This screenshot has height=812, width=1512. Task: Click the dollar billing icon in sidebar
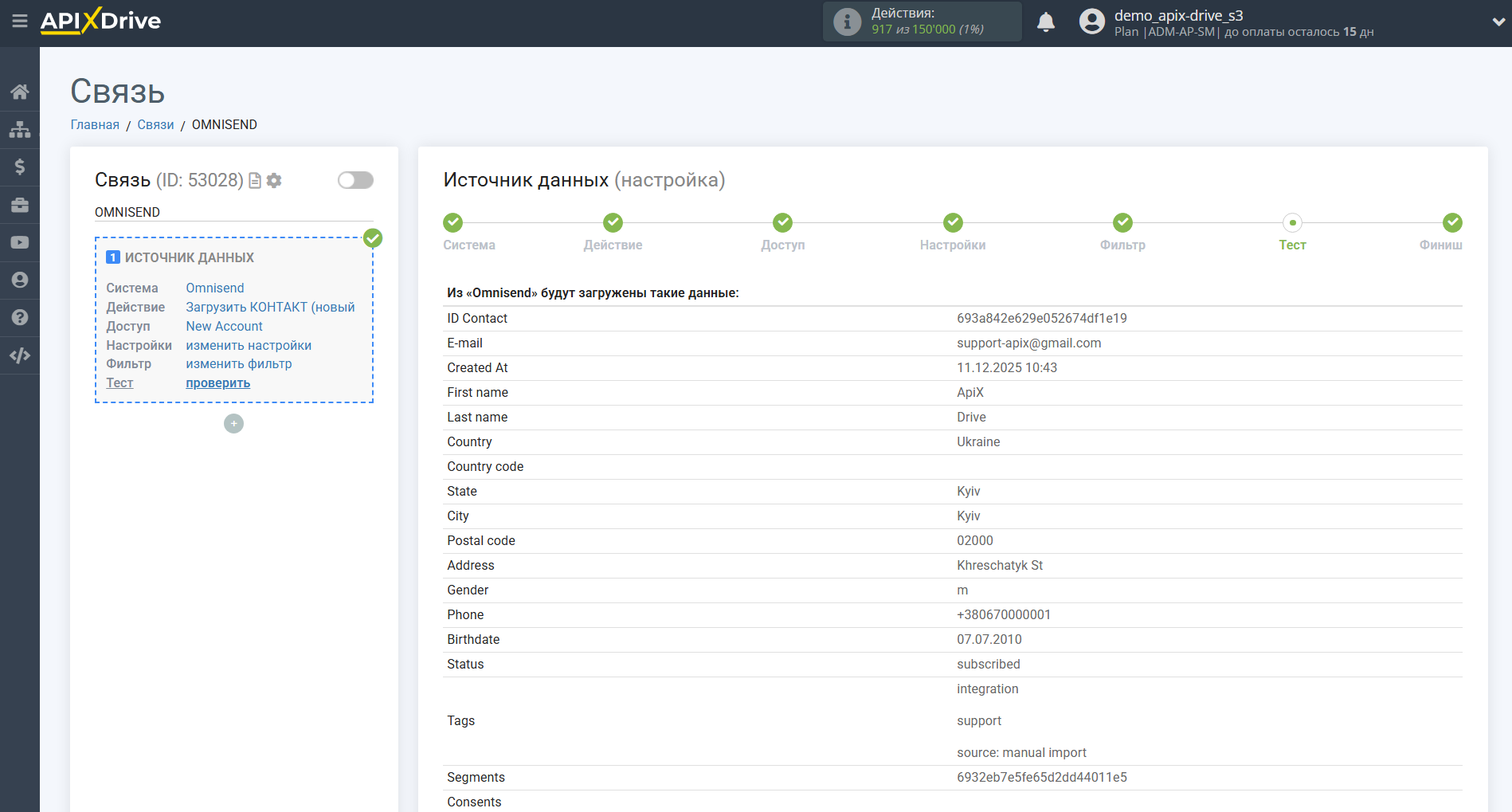pos(20,167)
